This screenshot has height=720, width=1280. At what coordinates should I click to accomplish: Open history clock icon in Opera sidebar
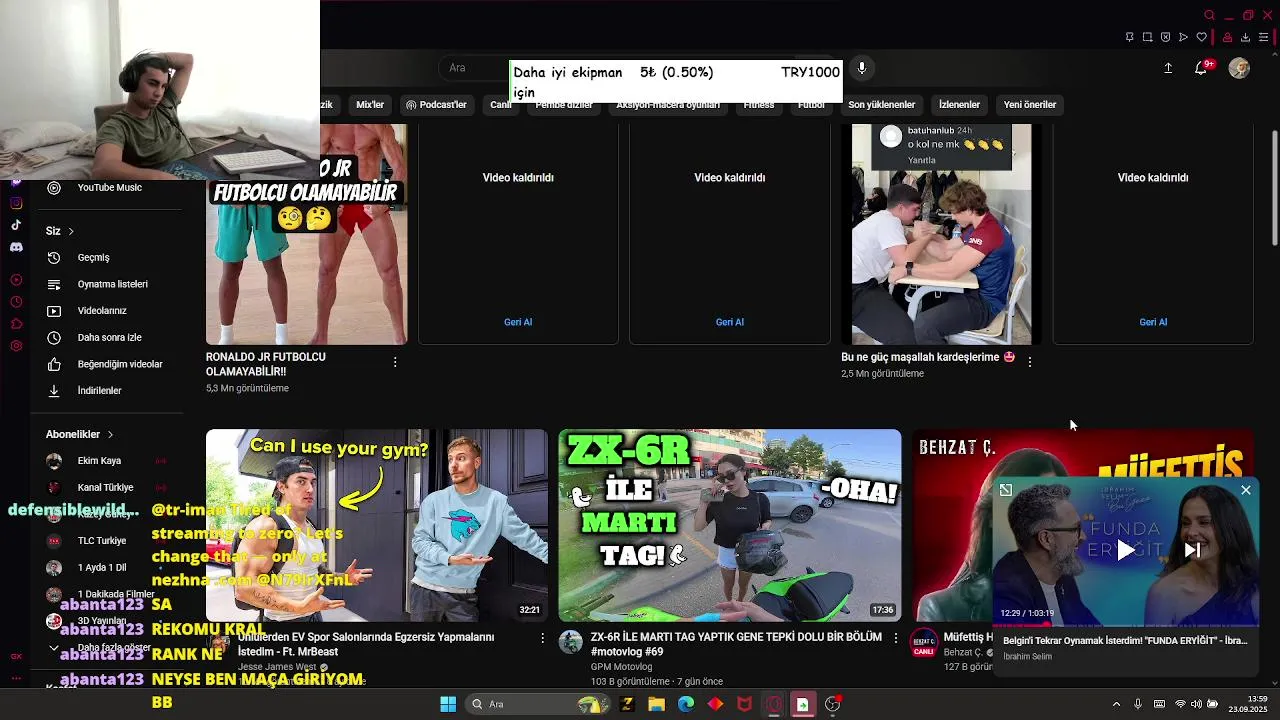[16, 302]
